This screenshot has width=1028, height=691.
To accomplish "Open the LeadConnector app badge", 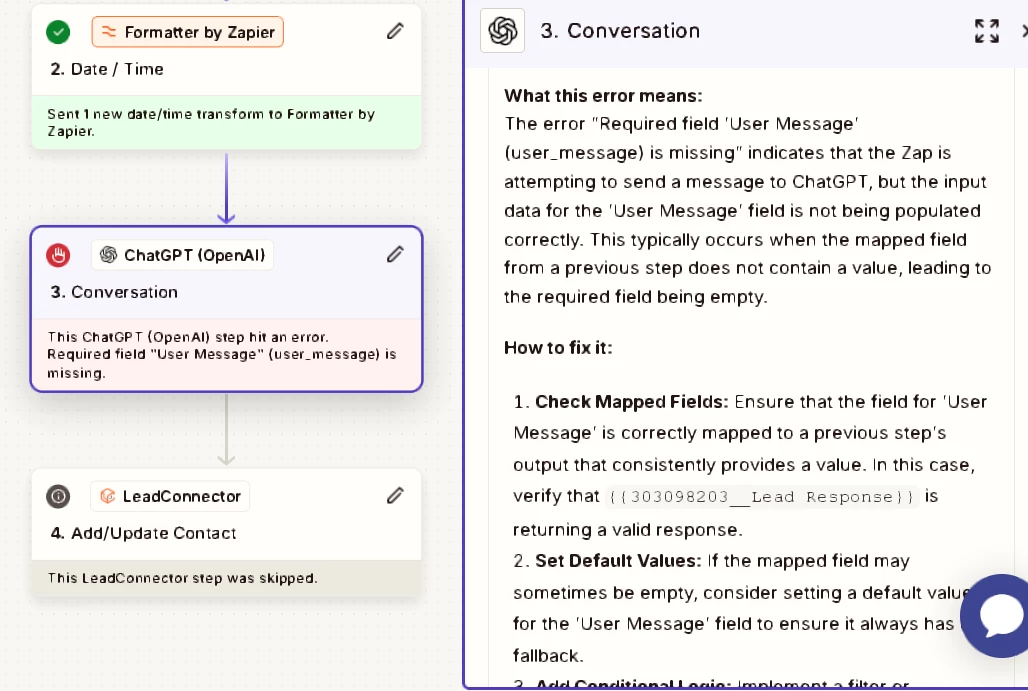I will (x=170, y=496).
